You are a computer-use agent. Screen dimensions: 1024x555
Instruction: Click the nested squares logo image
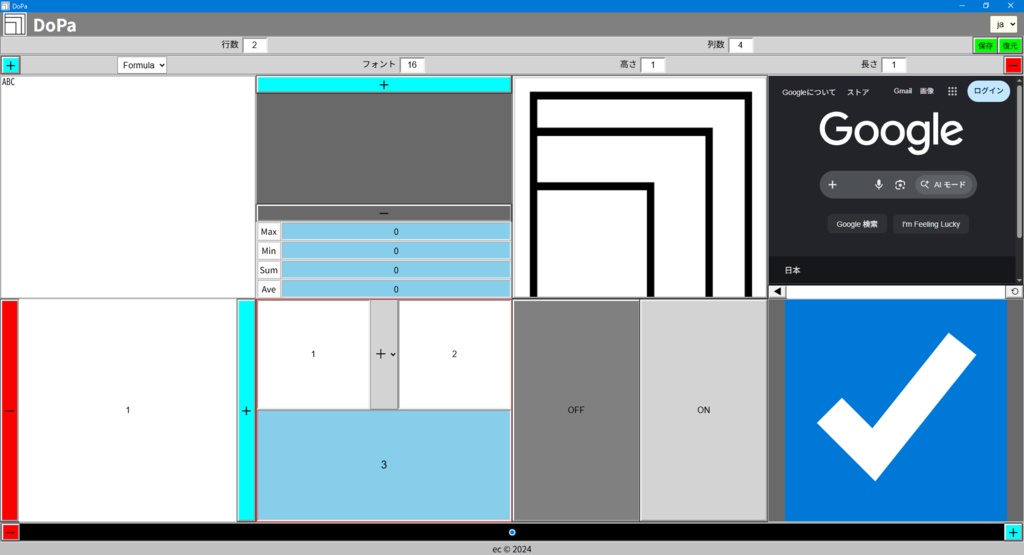(639, 187)
